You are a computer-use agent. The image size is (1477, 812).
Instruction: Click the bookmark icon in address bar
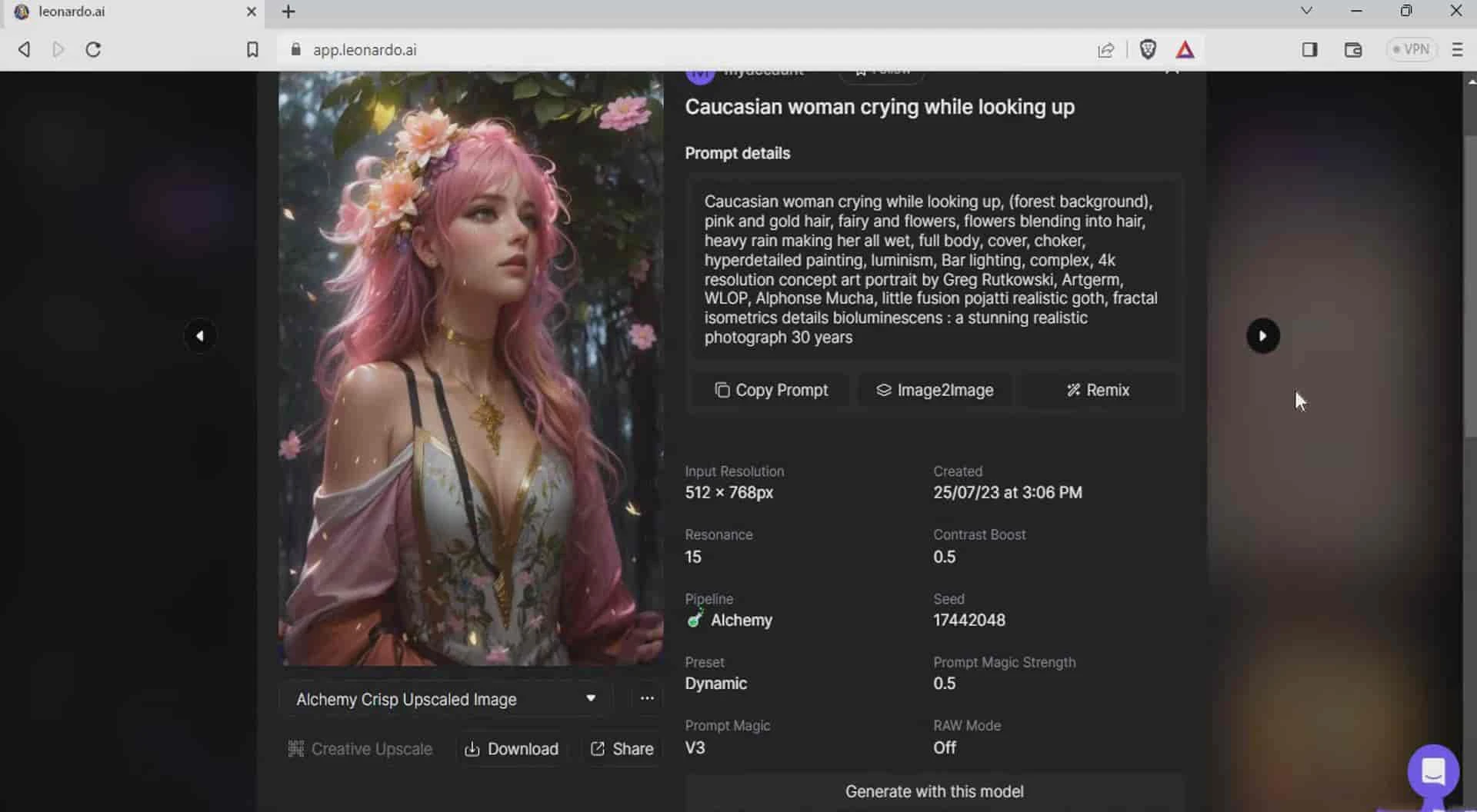pyautogui.click(x=252, y=50)
